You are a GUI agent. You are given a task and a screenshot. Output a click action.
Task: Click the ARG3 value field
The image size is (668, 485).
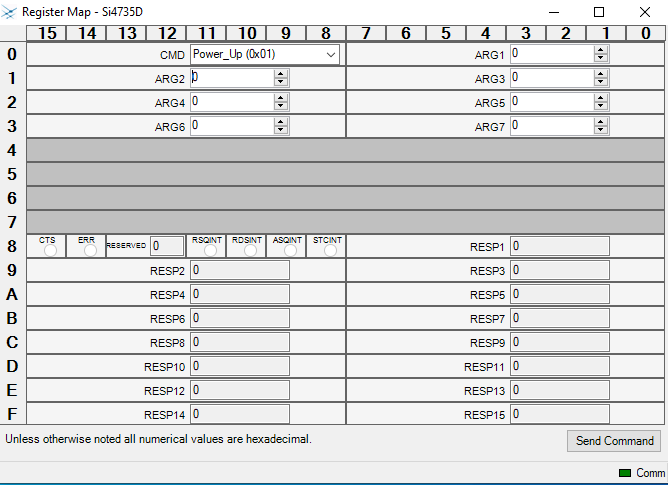[x=552, y=78]
